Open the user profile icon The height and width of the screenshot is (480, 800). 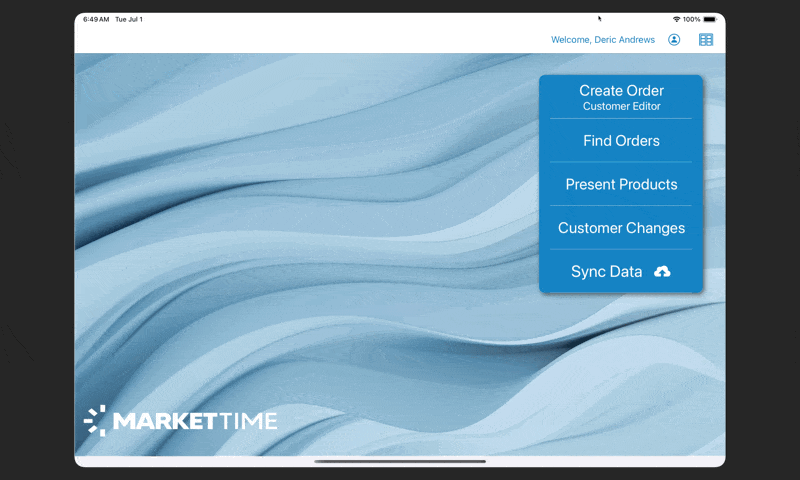click(674, 40)
